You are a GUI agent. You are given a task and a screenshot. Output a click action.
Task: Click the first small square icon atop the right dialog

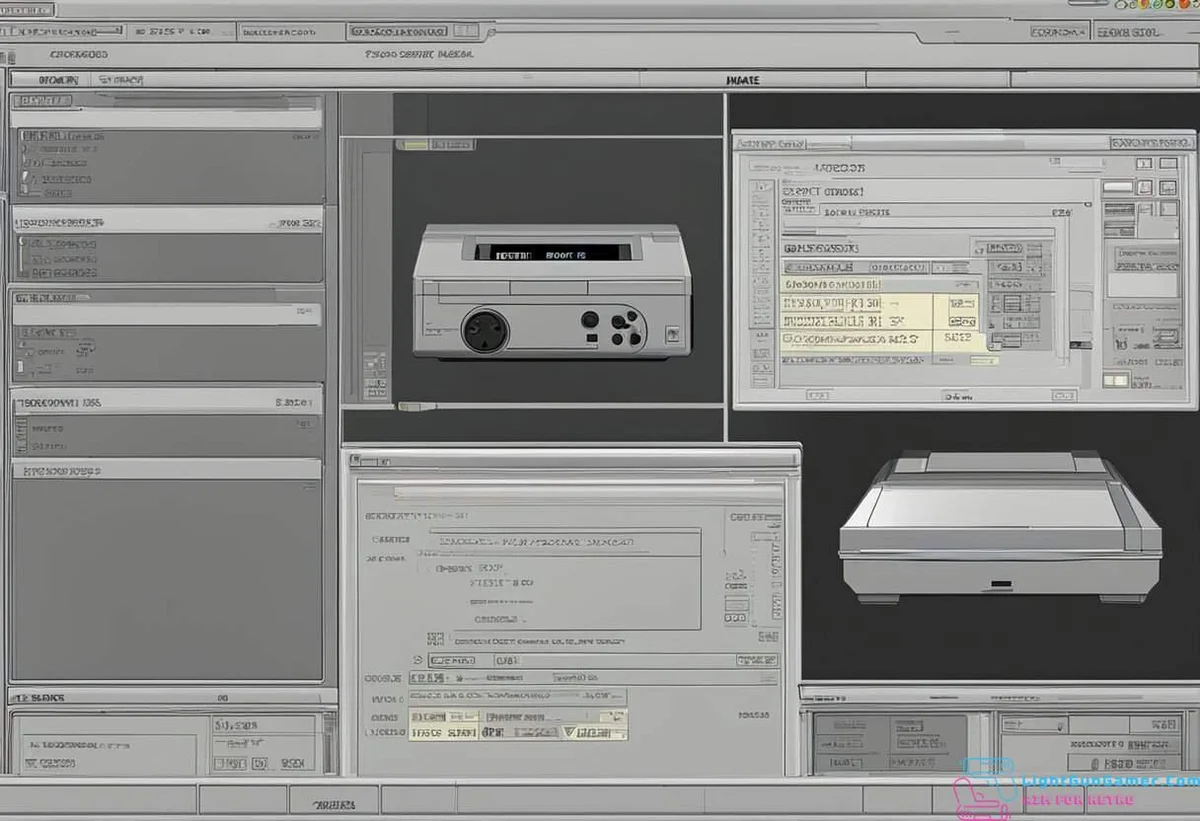click(x=1143, y=163)
